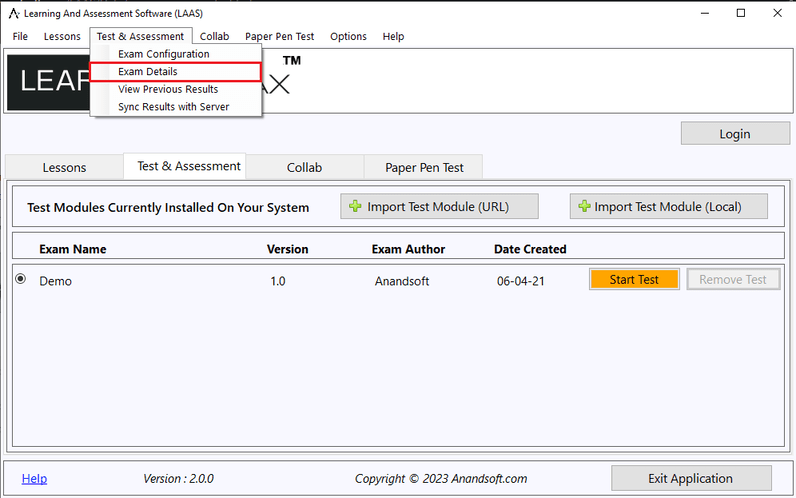Open the File menu

tap(20, 36)
